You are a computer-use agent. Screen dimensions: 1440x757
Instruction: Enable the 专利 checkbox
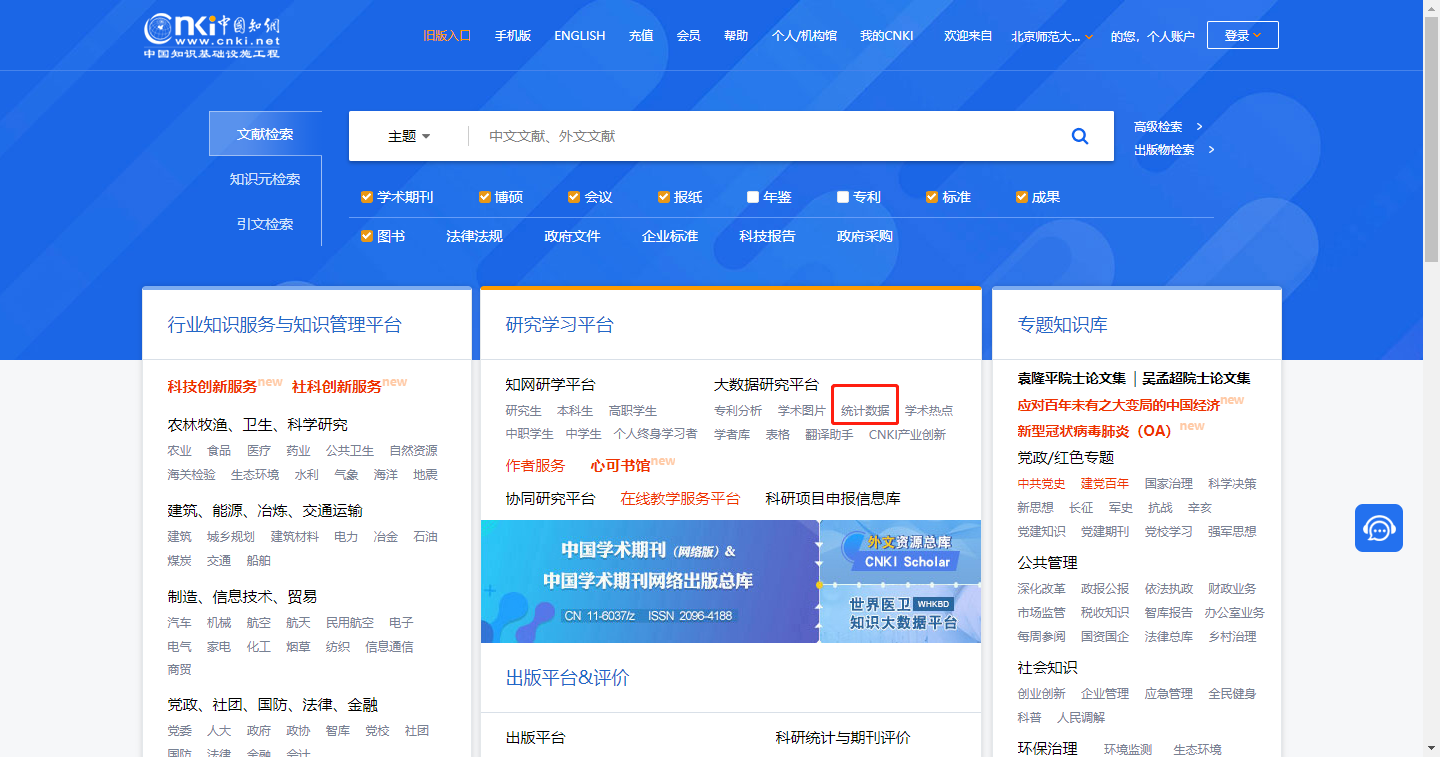tap(843, 197)
